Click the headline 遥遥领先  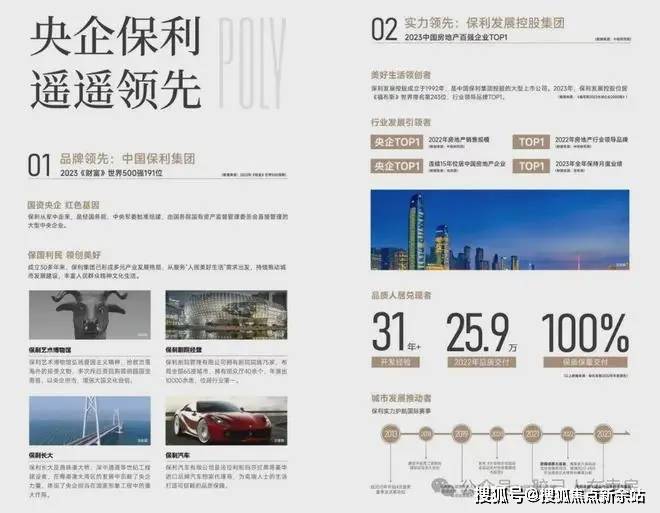pos(115,89)
